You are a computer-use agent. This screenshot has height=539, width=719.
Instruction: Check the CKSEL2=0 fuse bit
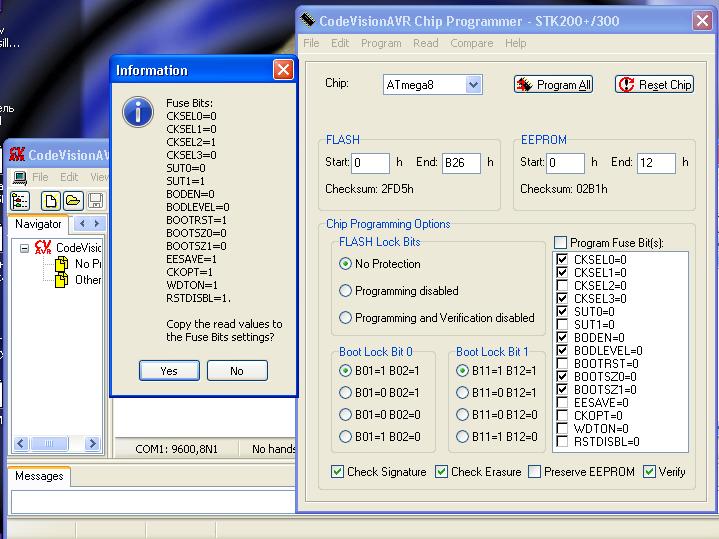click(x=563, y=286)
